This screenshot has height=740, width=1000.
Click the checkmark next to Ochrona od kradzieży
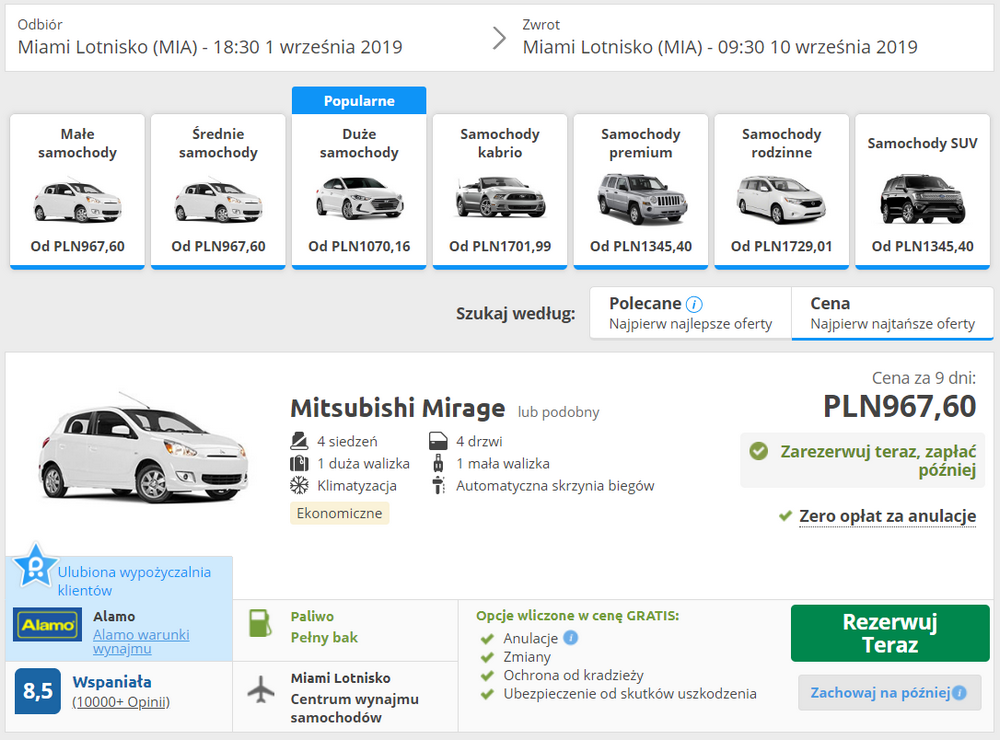point(488,676)
